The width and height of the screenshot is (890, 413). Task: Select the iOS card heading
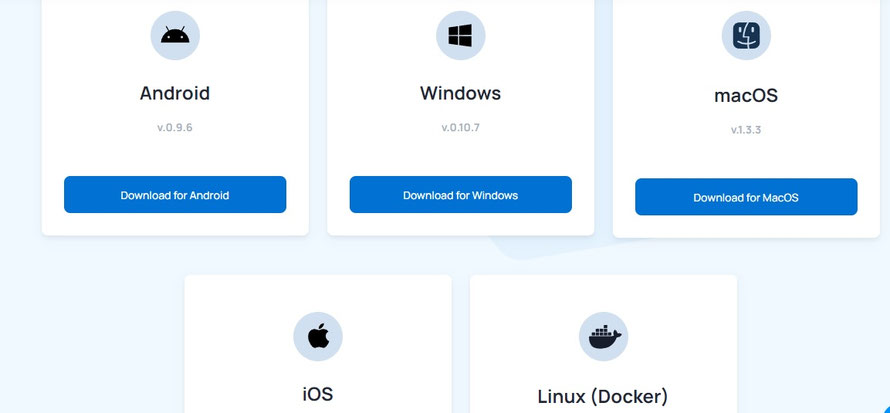coord(318,393)
